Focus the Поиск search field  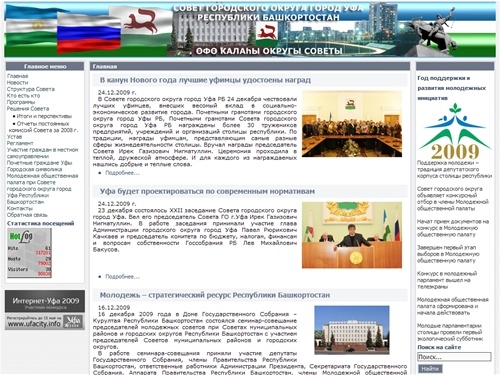coord(454,357)
